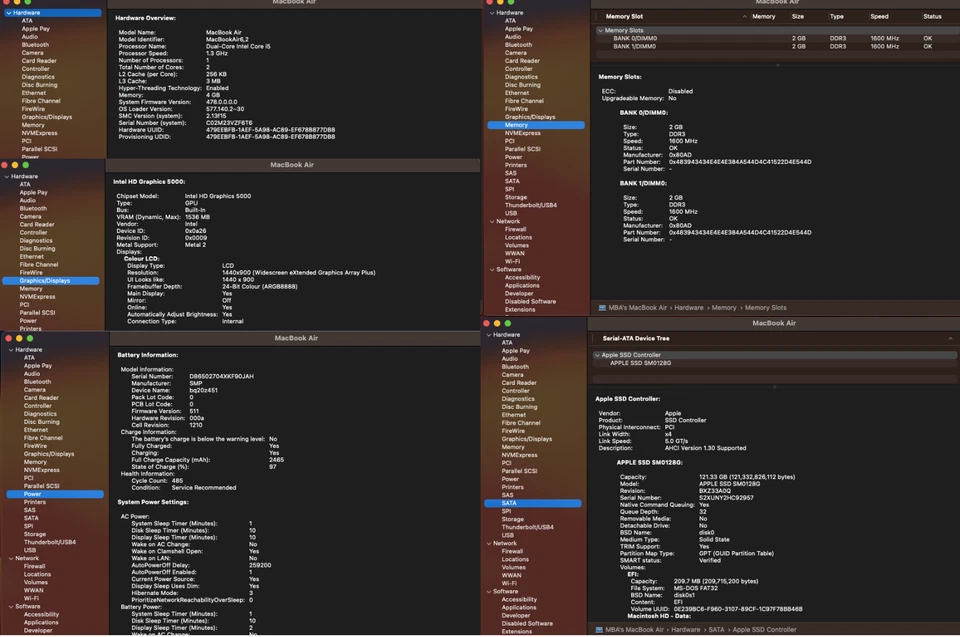Screen dimensions: 960x637
Task: Collapse Network group in Memory window sidebar
Action: pyautogui.click(x=492, y=222)
